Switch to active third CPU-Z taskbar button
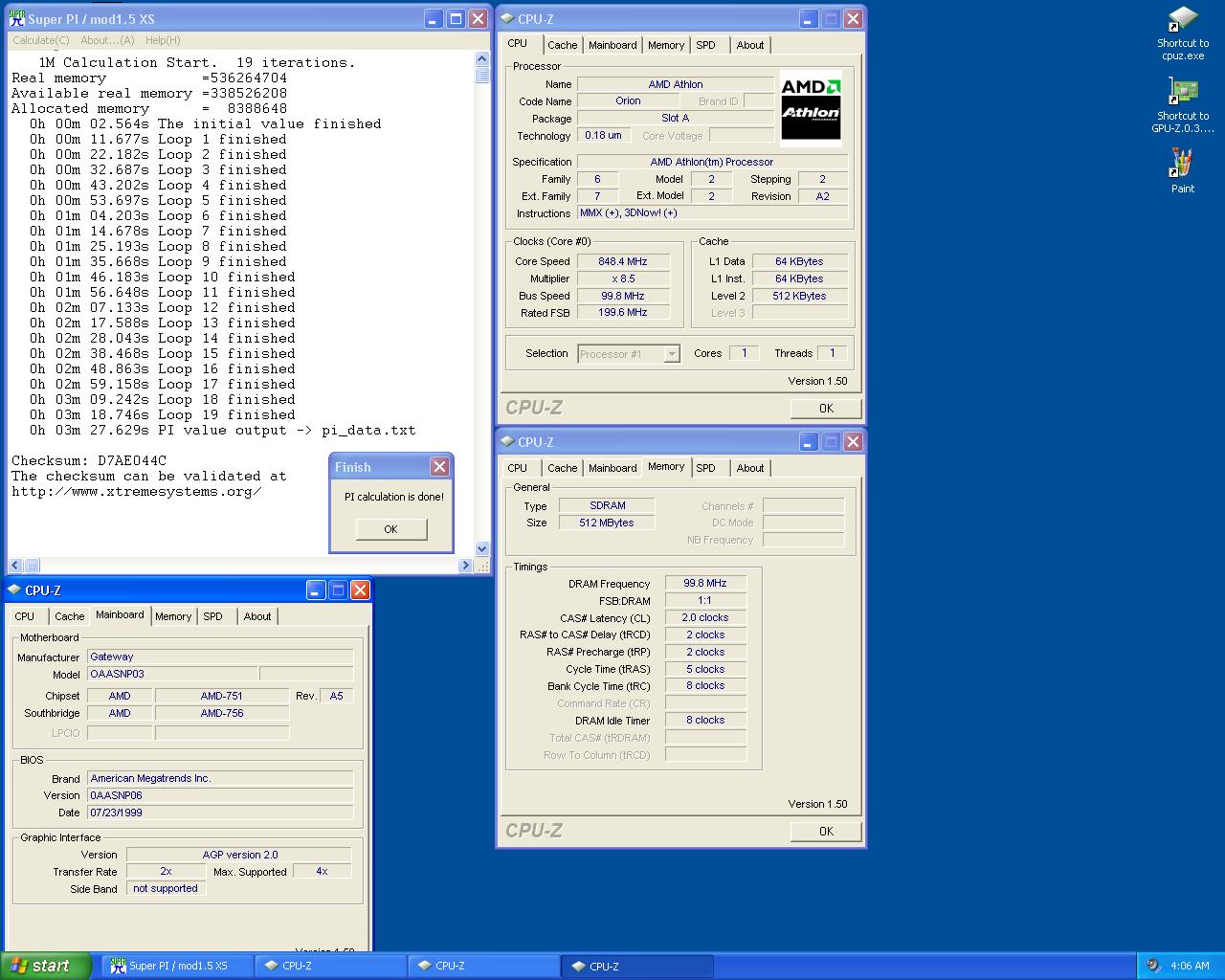 pyautogui.click(x=637, y=966)
